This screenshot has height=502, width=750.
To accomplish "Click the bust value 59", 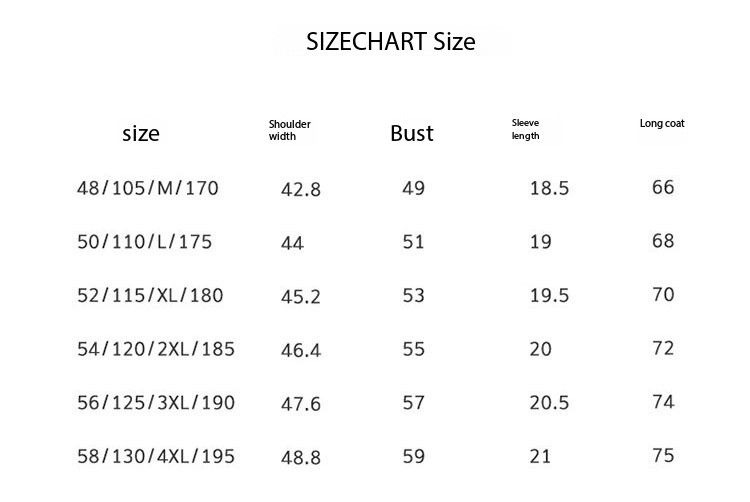I will click(x=413, y=457).
